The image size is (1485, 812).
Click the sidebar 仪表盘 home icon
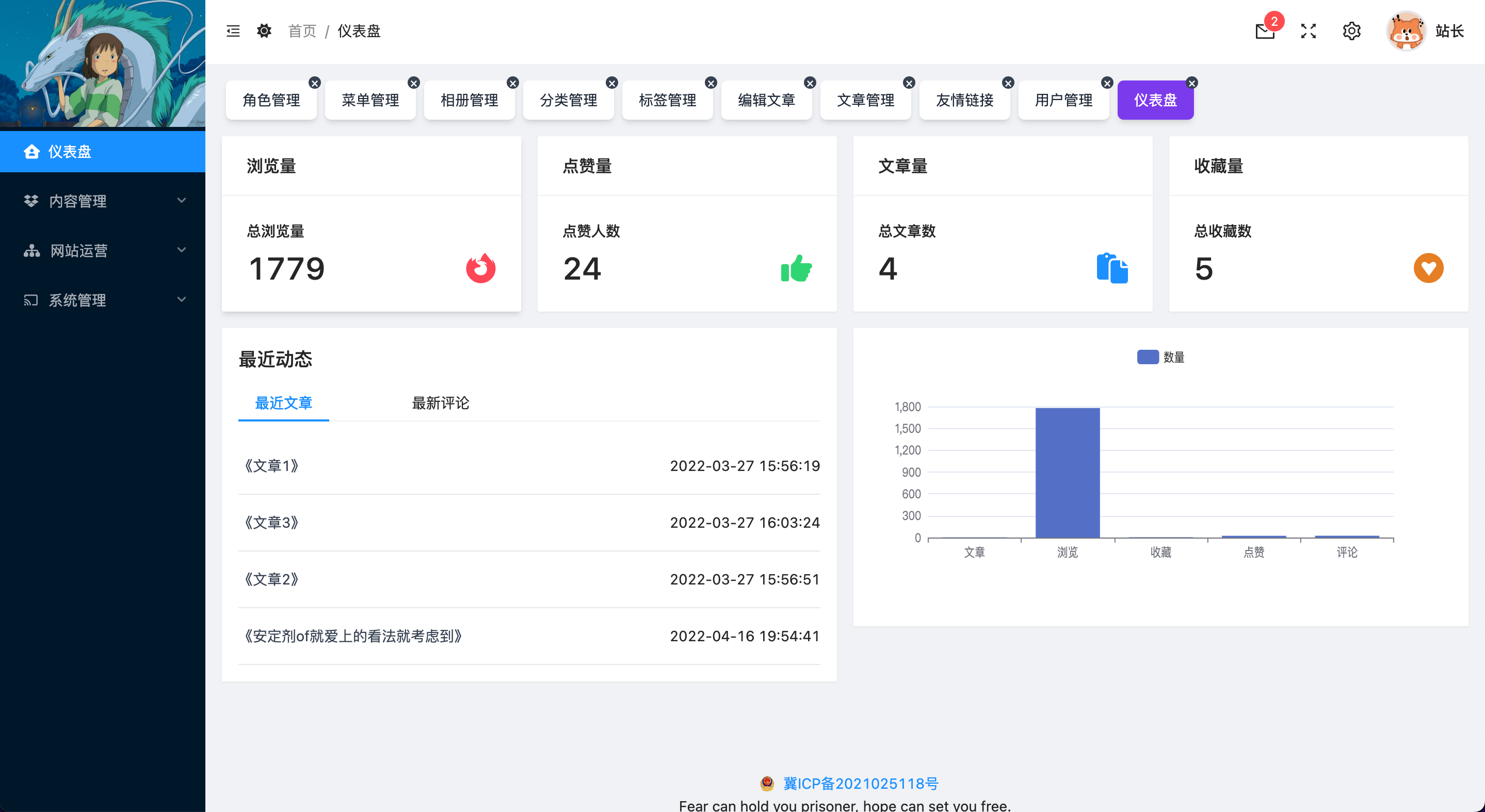click(x=31, y=152)
